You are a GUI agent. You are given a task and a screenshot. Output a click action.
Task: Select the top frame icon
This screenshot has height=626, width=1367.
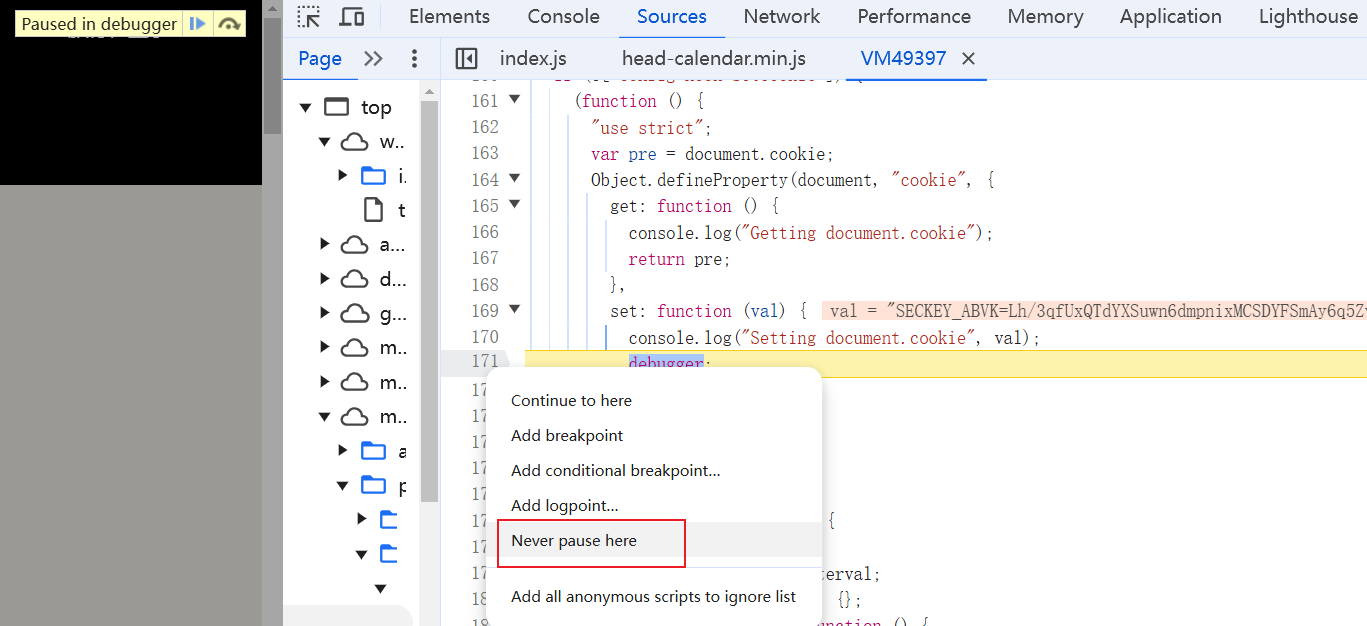[x=338, y=107]
